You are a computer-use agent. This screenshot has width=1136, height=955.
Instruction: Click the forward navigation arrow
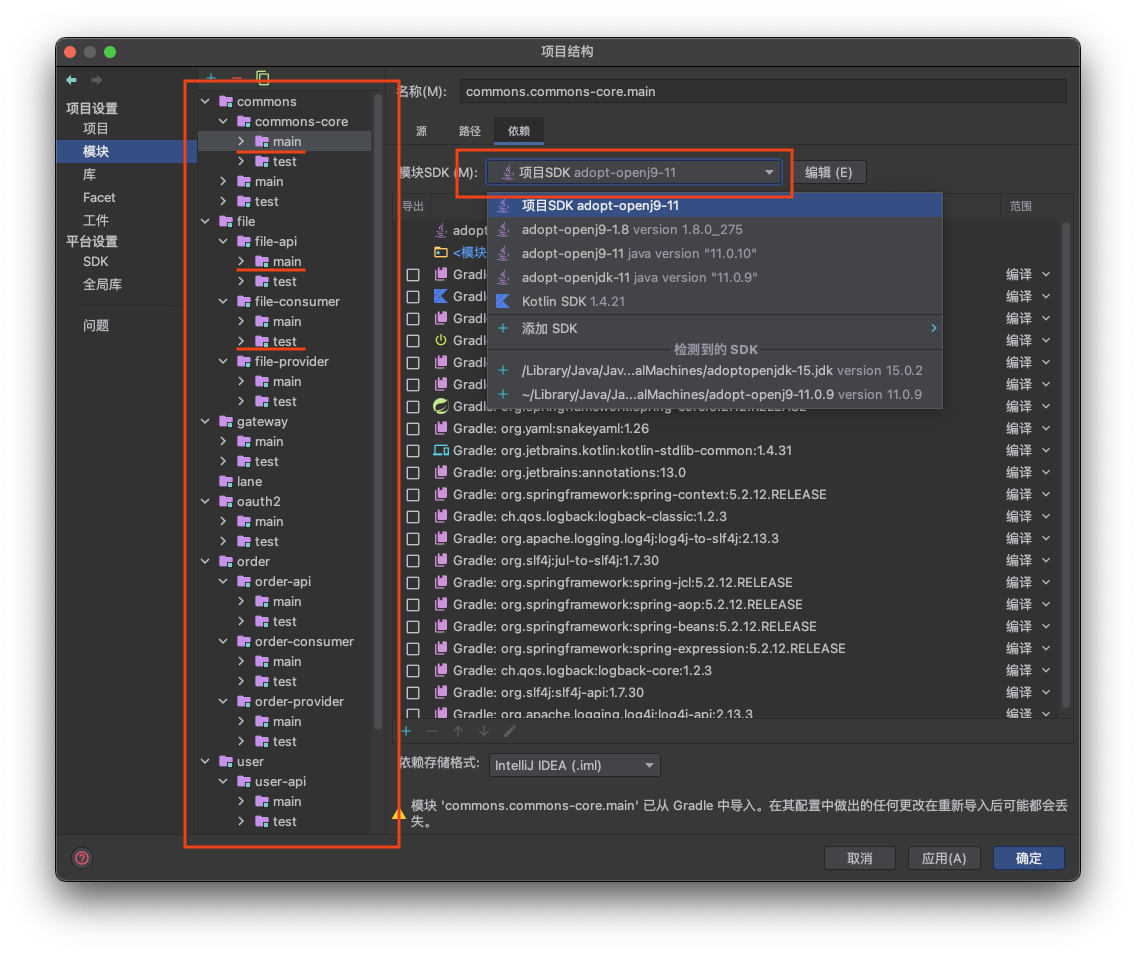tap(96, 80)
